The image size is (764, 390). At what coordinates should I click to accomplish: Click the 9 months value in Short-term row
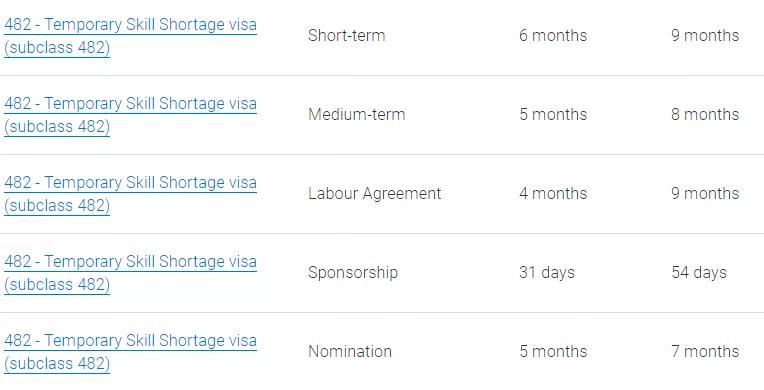[705, 36]
